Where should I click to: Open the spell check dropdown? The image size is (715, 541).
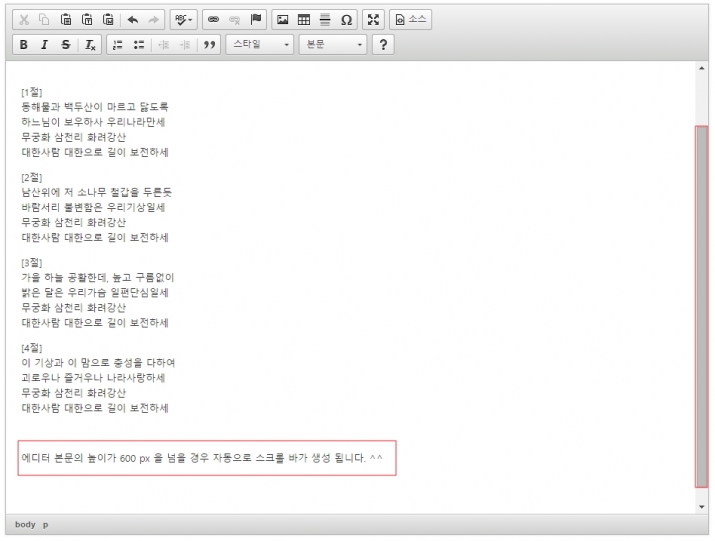pos(184,20)
